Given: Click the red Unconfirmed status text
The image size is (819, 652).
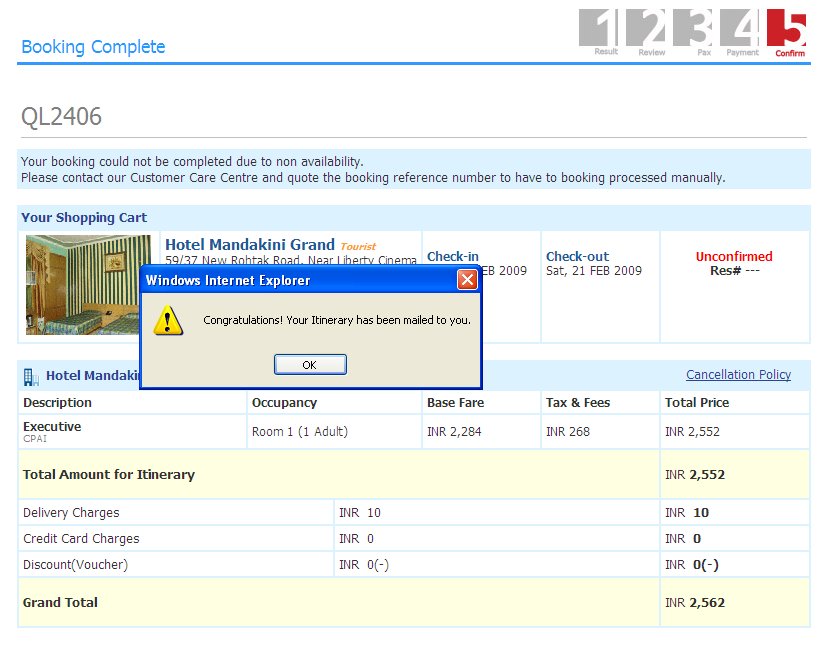Looking at the screenshot, I should pyautogui.click(x=734, y=256).
